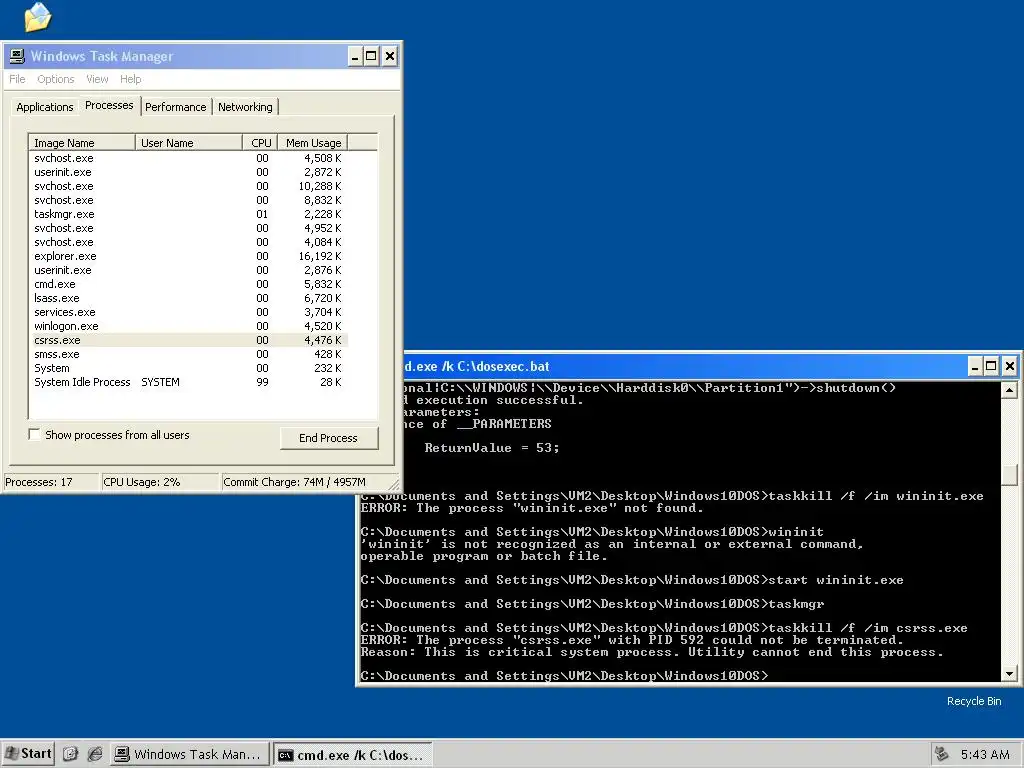1024x768 pixels.
Task: Click the End Process button
Action: pyautogui.click(x=328, y=438)
